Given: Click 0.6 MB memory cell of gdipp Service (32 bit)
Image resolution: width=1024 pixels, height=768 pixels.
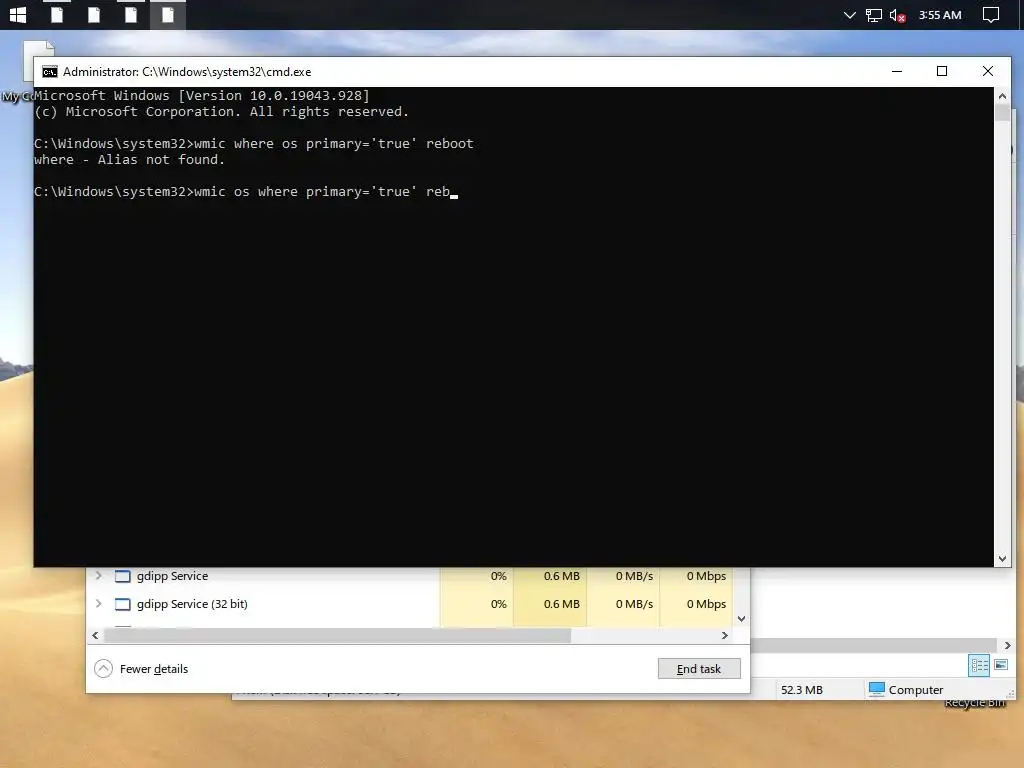Looking at the screenshot, I should (550, 604).
